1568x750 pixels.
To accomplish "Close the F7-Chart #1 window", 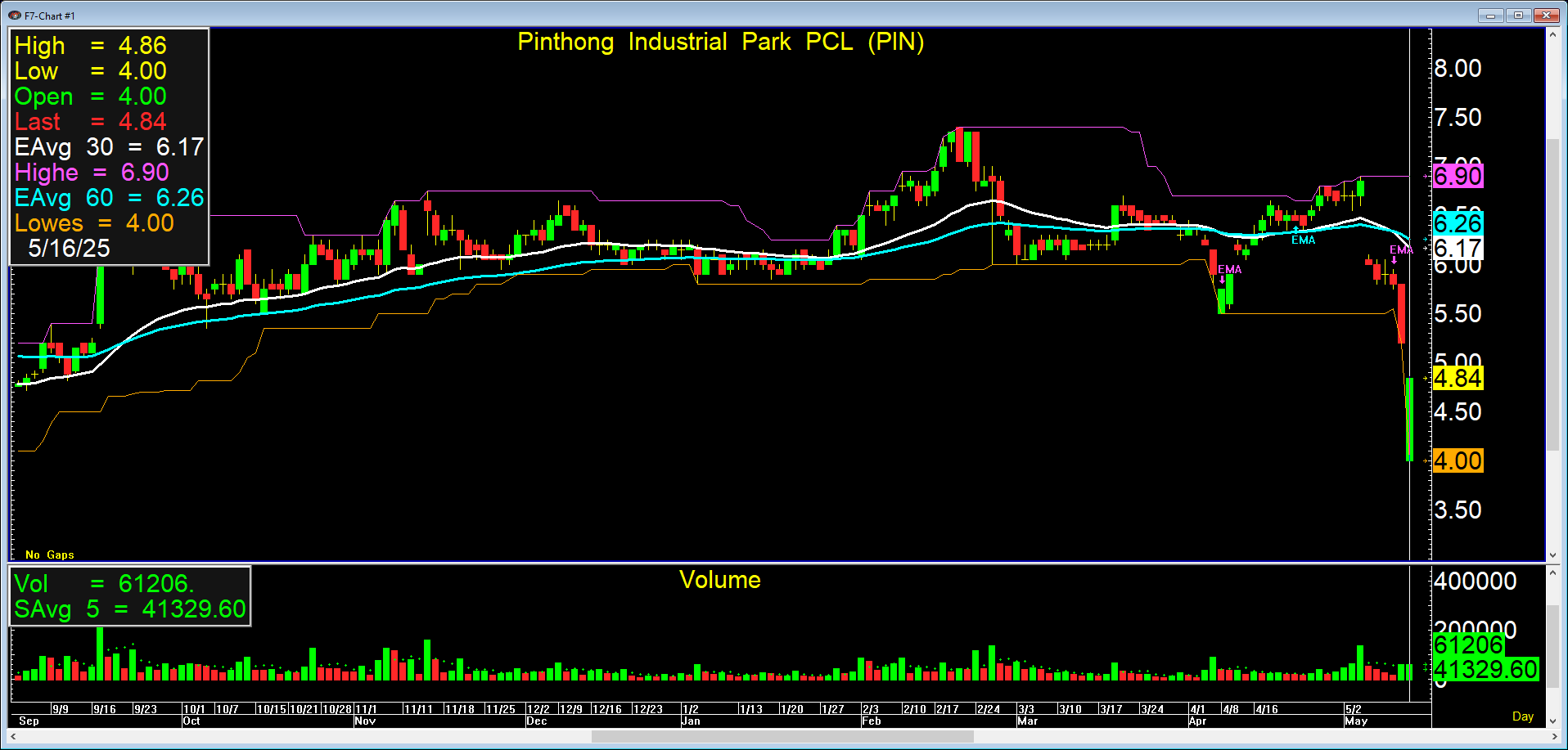I will click(1546, 16).
